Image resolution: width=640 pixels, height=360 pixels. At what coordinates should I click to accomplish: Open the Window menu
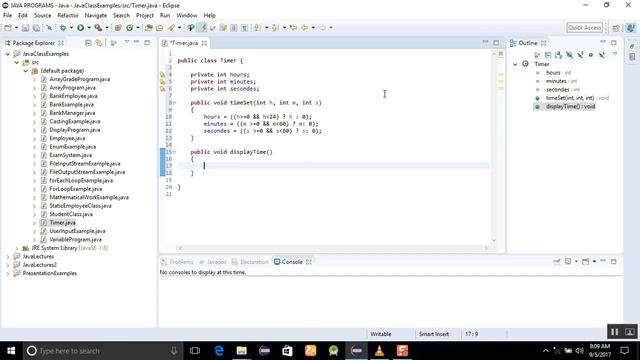click(x=187, y=16)
